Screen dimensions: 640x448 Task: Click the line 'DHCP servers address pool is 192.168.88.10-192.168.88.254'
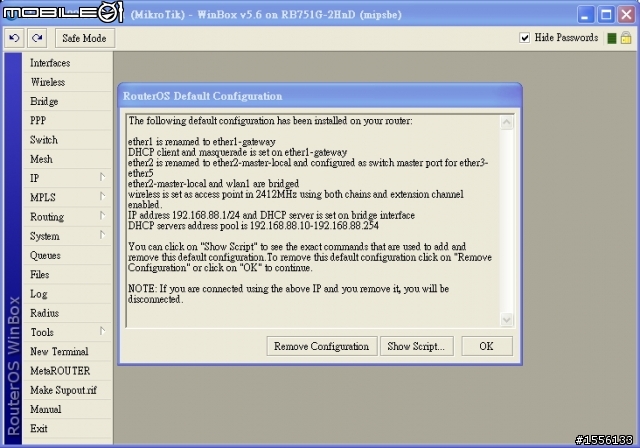[x=253, y=226]
